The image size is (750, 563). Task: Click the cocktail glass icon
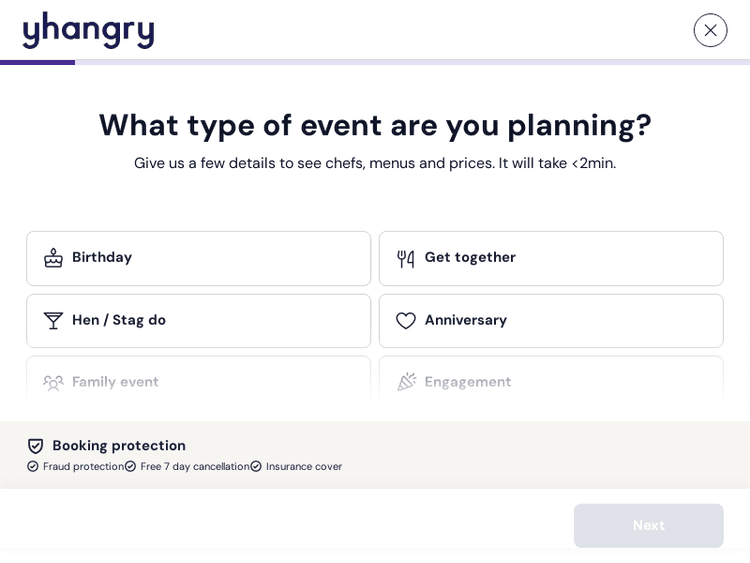(53, 321)
